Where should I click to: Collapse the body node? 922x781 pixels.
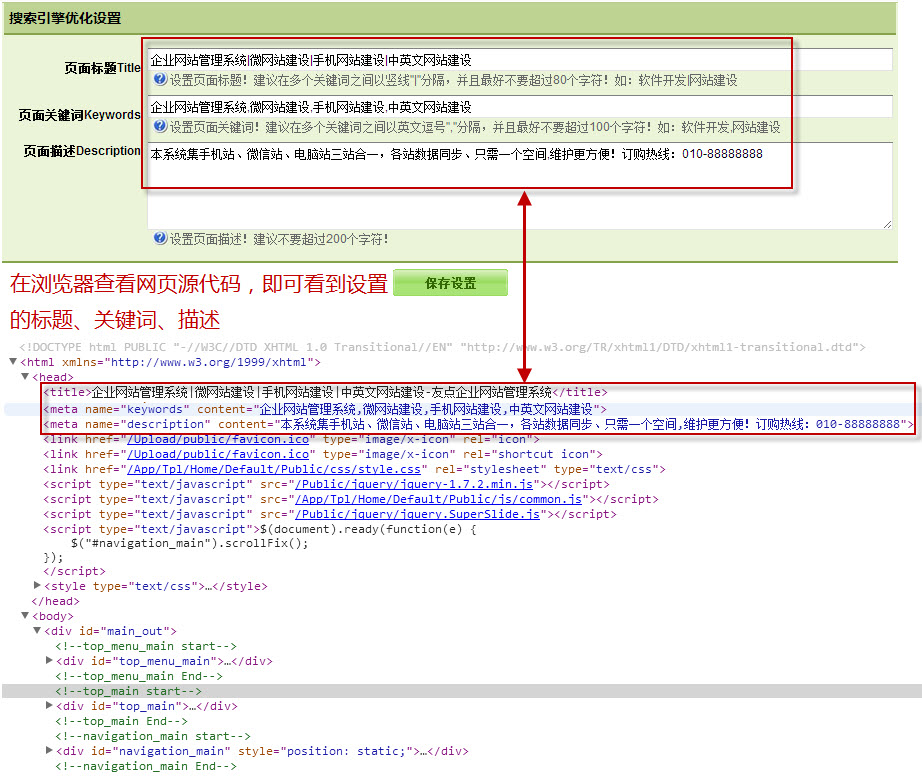pos(25,616)
